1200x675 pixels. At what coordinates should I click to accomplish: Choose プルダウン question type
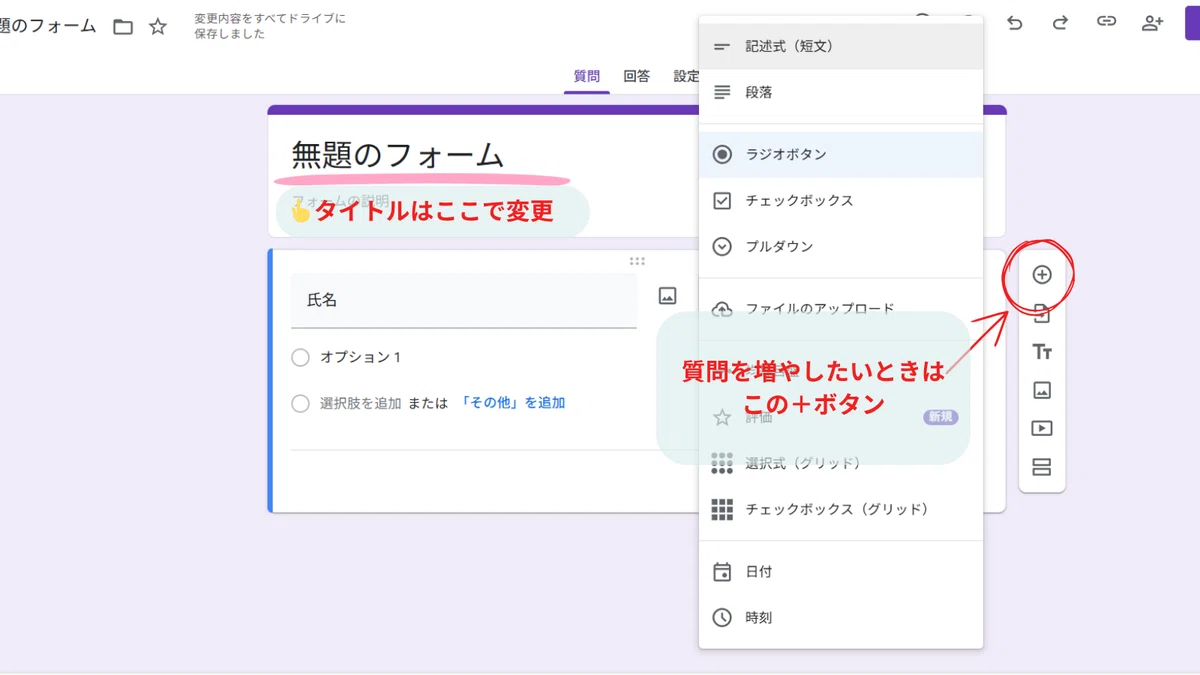coord(841,247)
